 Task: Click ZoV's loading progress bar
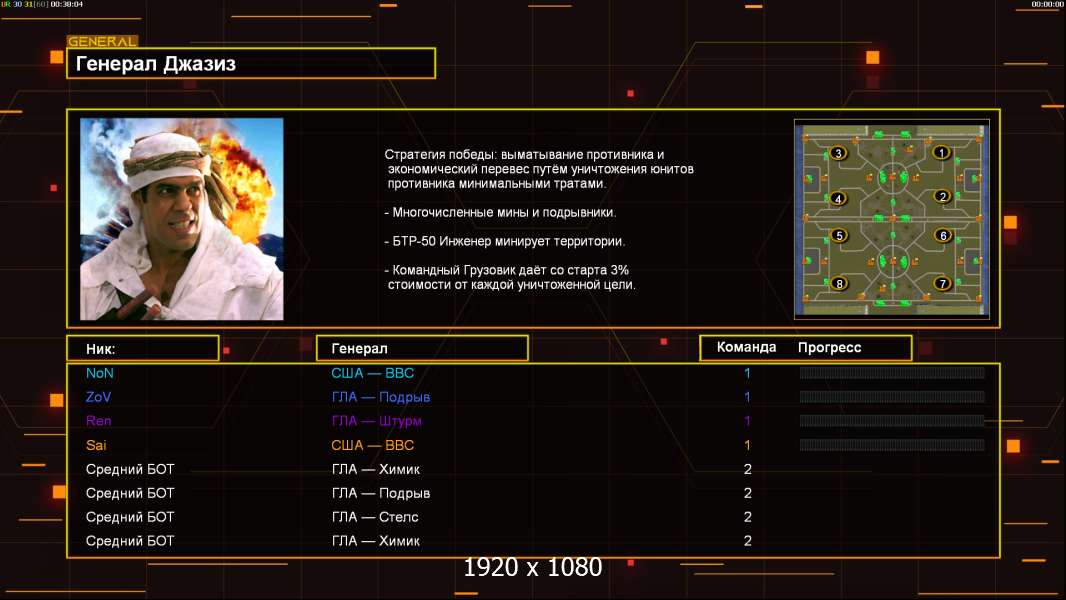click(x=892, y=397)
